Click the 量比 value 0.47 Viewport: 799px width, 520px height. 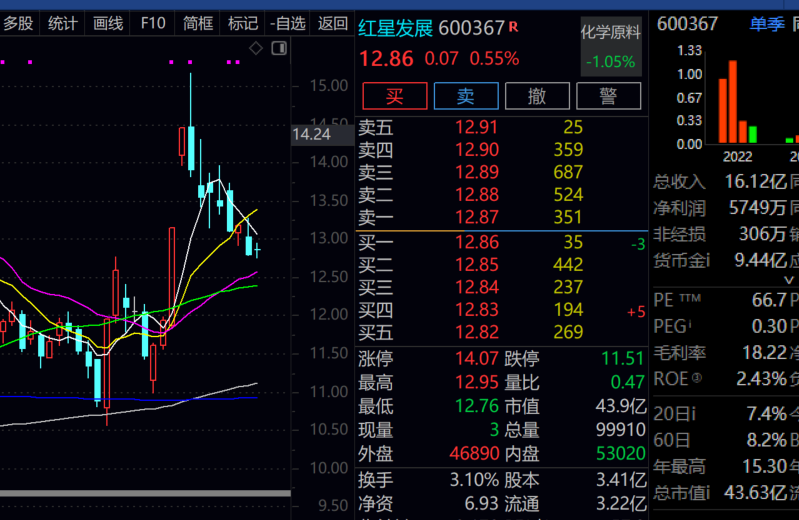pos(628,382)
